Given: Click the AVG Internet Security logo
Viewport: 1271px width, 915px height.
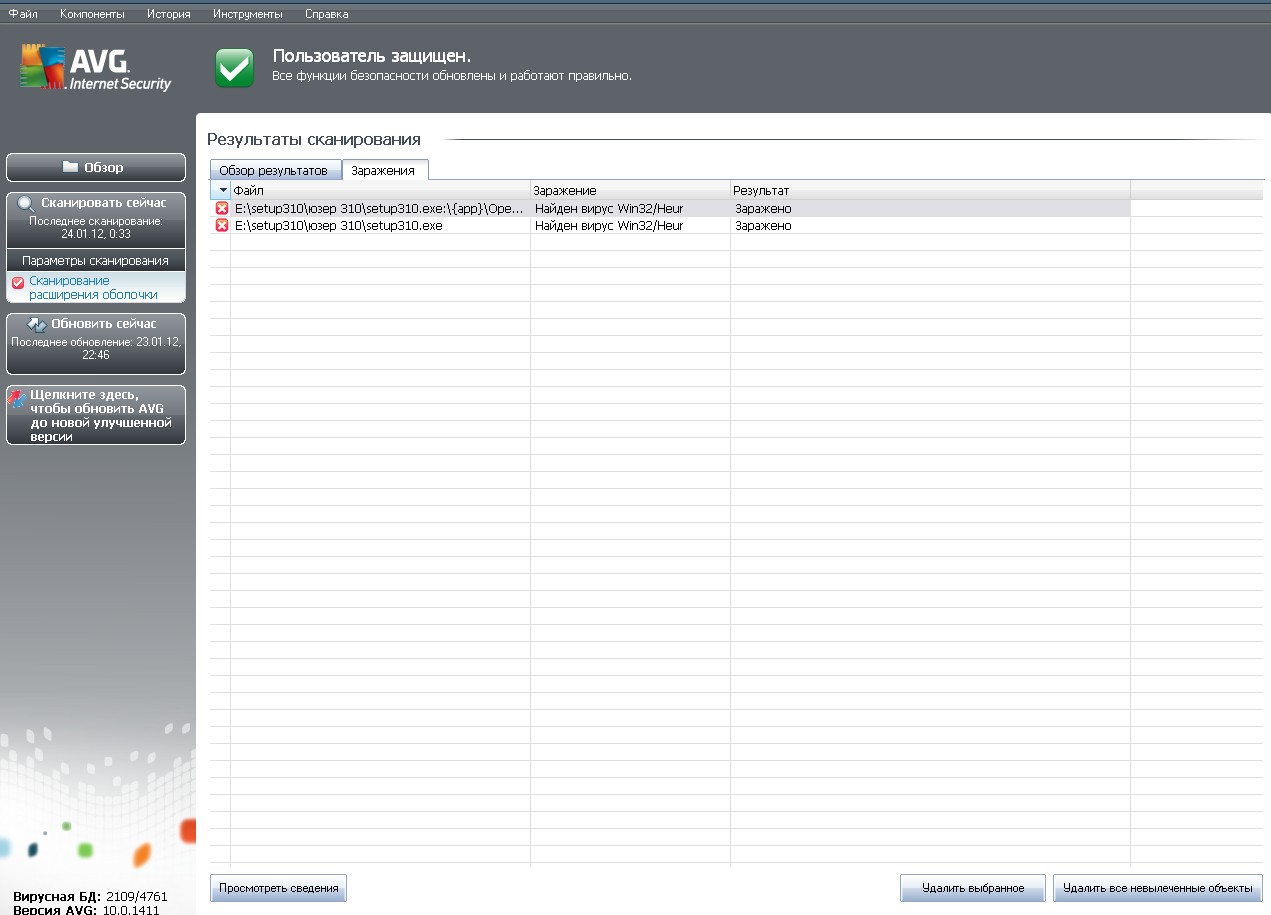Looking at the screenshot, I should [96, 69].
